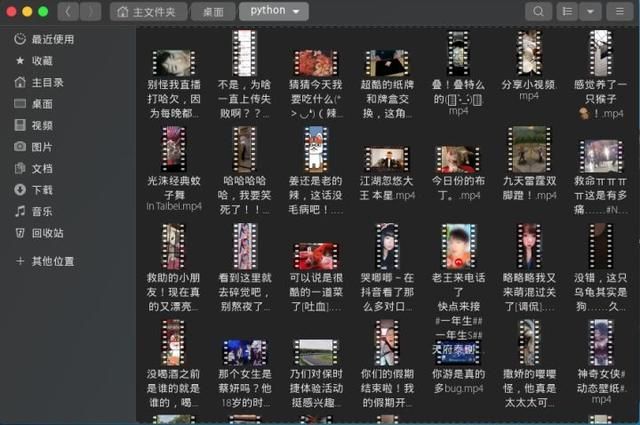640x425 pixels.
Task: Go back with the back arrow
Action: tap(68, 11)
